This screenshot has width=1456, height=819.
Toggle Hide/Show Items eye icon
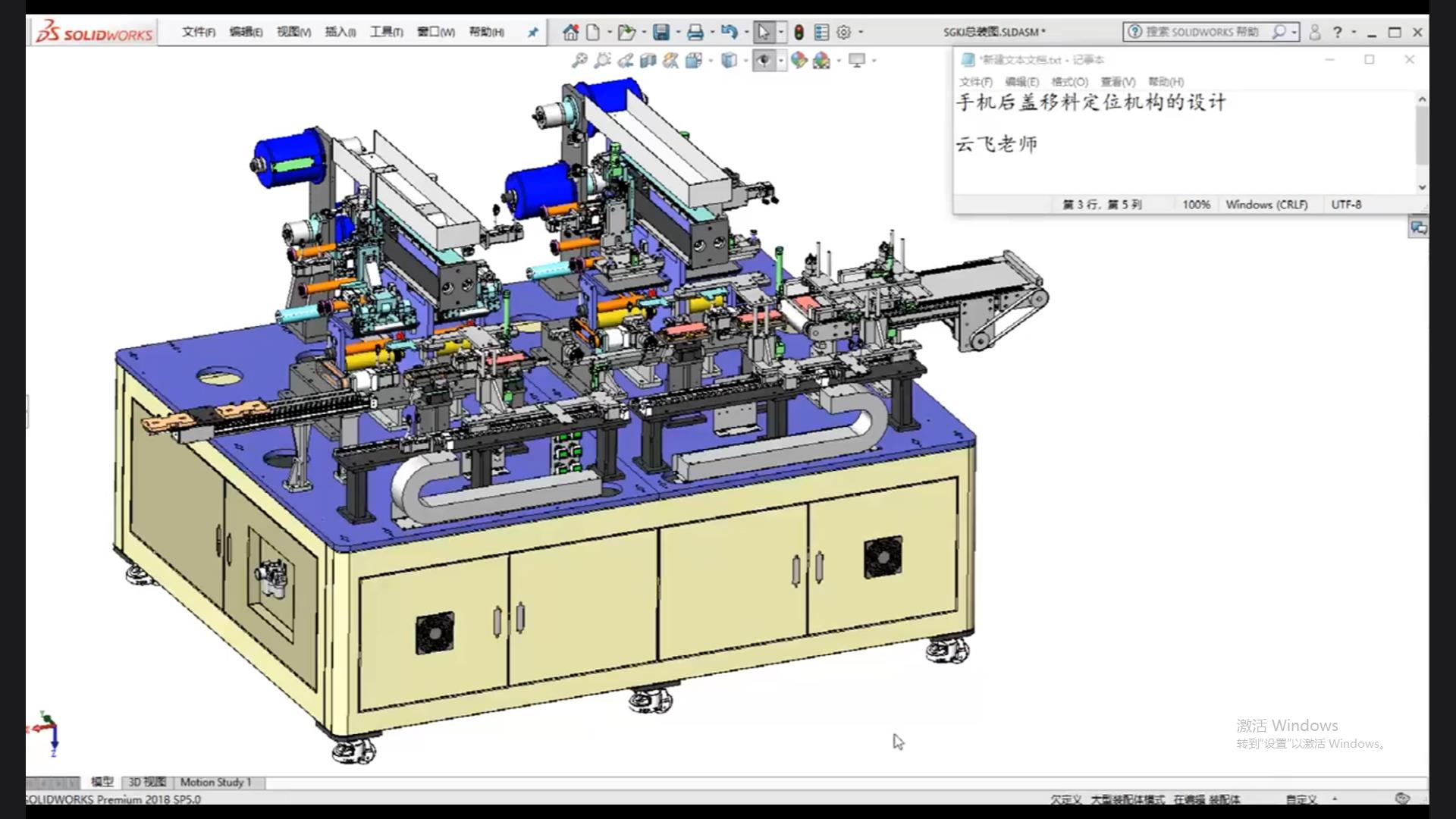tap(764, 60)
